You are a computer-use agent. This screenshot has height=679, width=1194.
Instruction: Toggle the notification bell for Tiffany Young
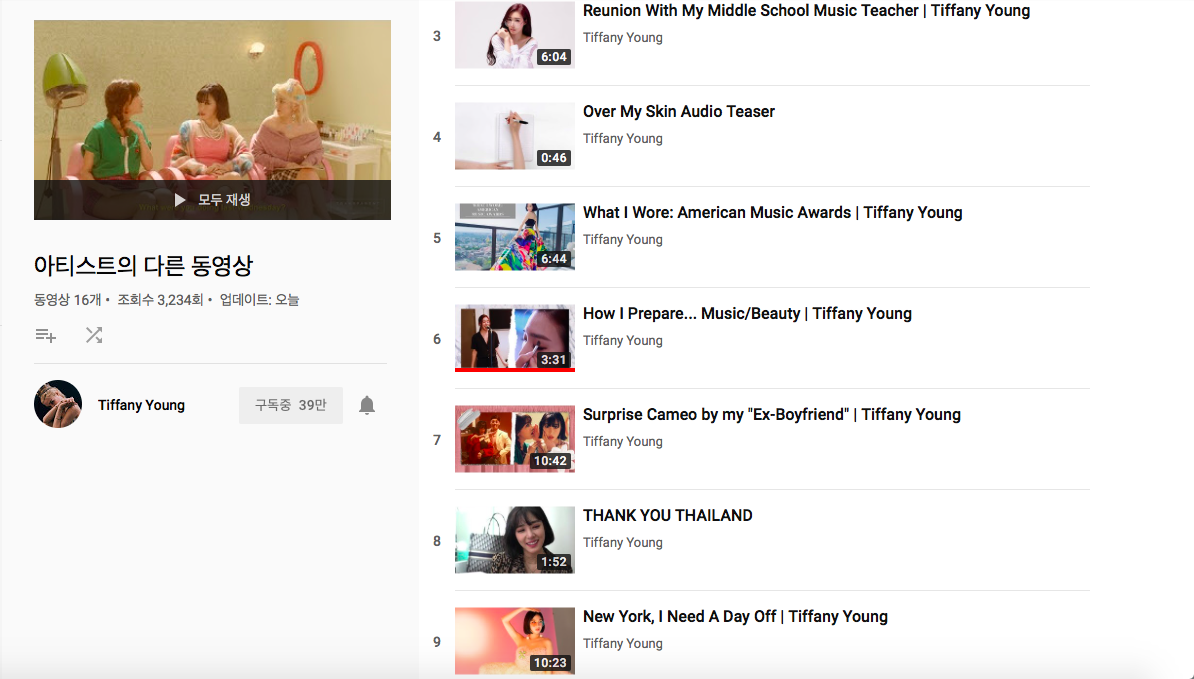(x=367, y=405)
